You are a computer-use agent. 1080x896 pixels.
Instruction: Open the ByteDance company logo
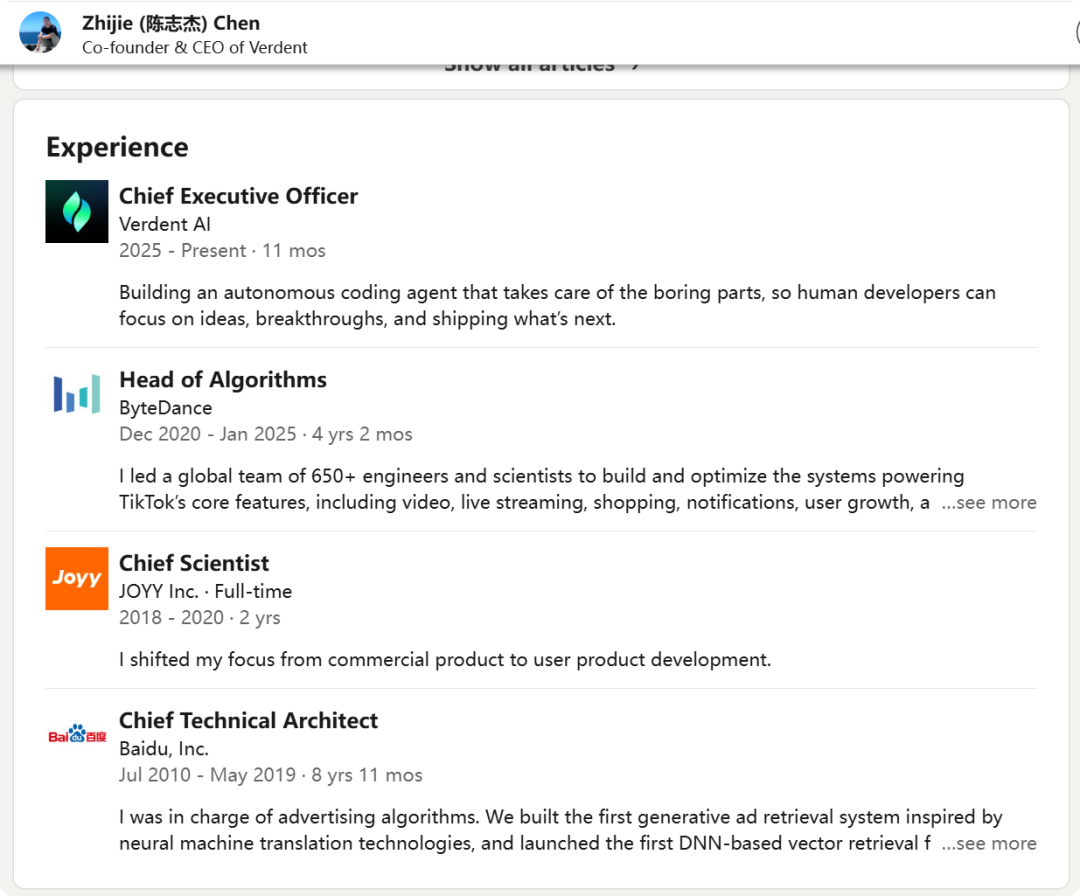coord(77,394)
